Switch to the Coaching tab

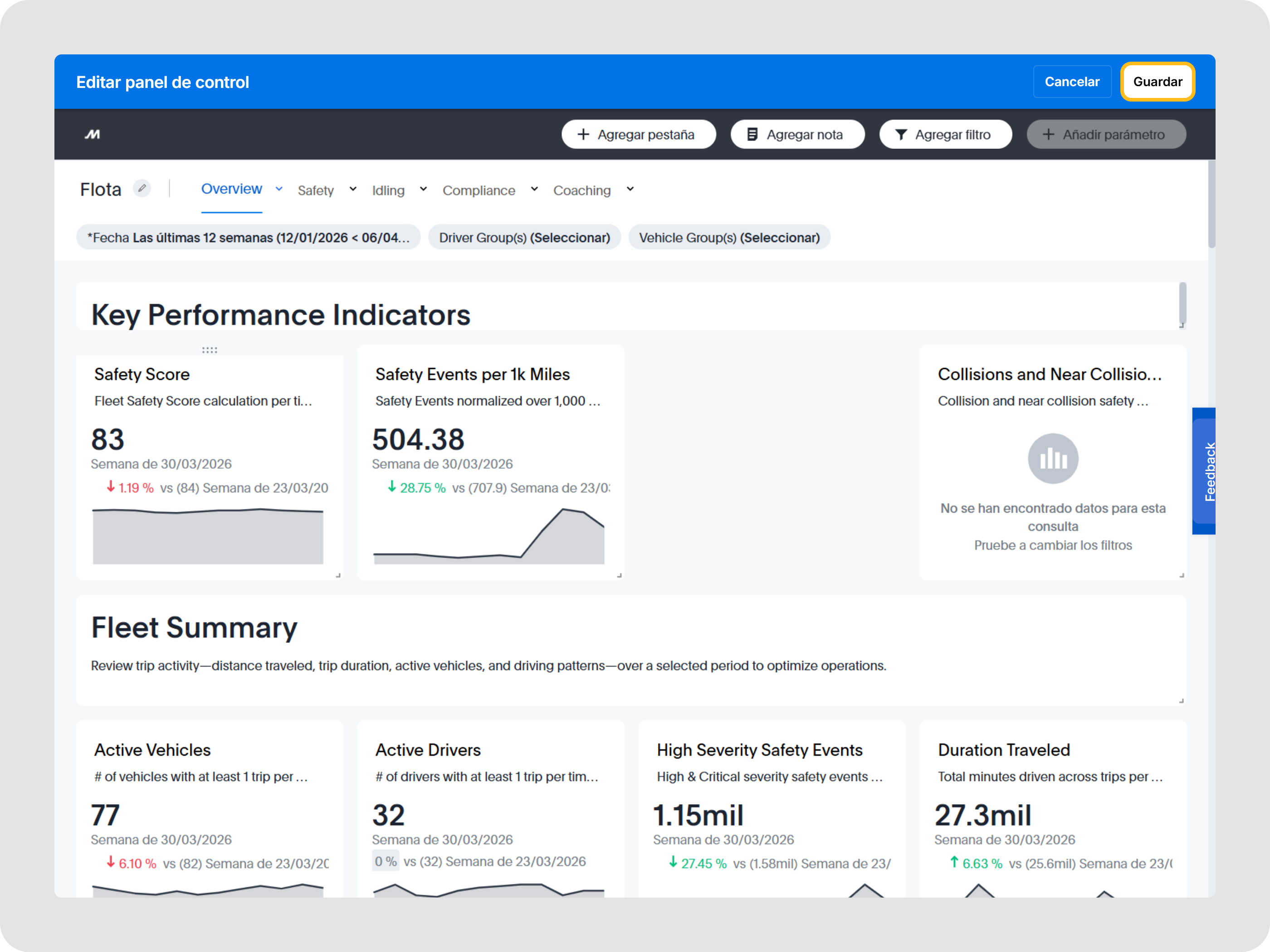(581, 190)
